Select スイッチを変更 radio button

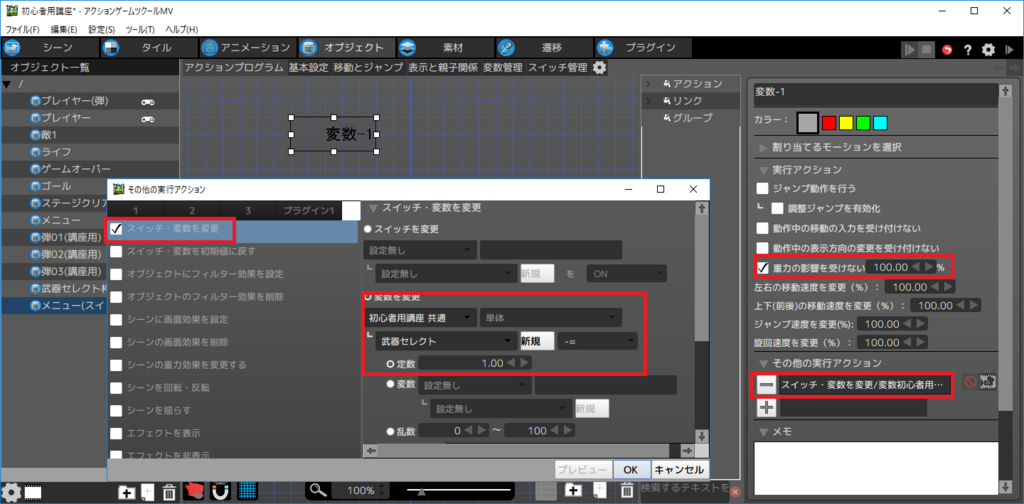pyautogui.click(x=368, y=229)
